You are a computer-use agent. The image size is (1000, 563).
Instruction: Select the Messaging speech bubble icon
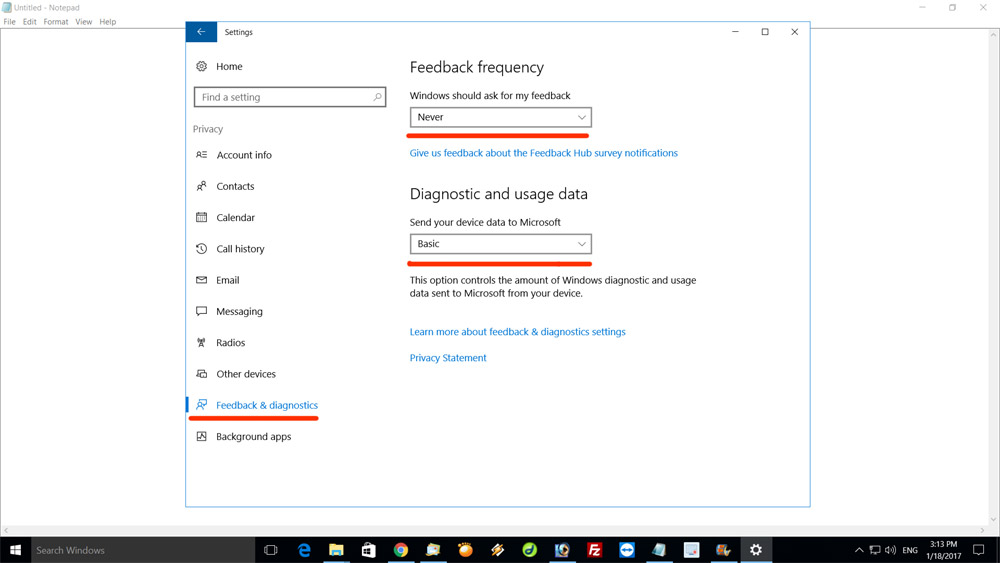tap(202, 311)
